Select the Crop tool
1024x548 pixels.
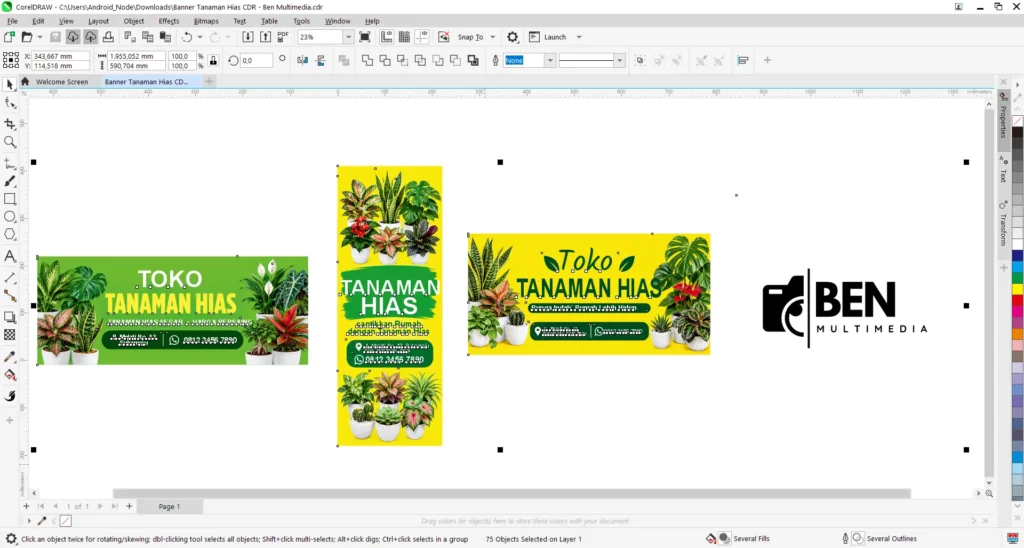click(x=10, y=123)
